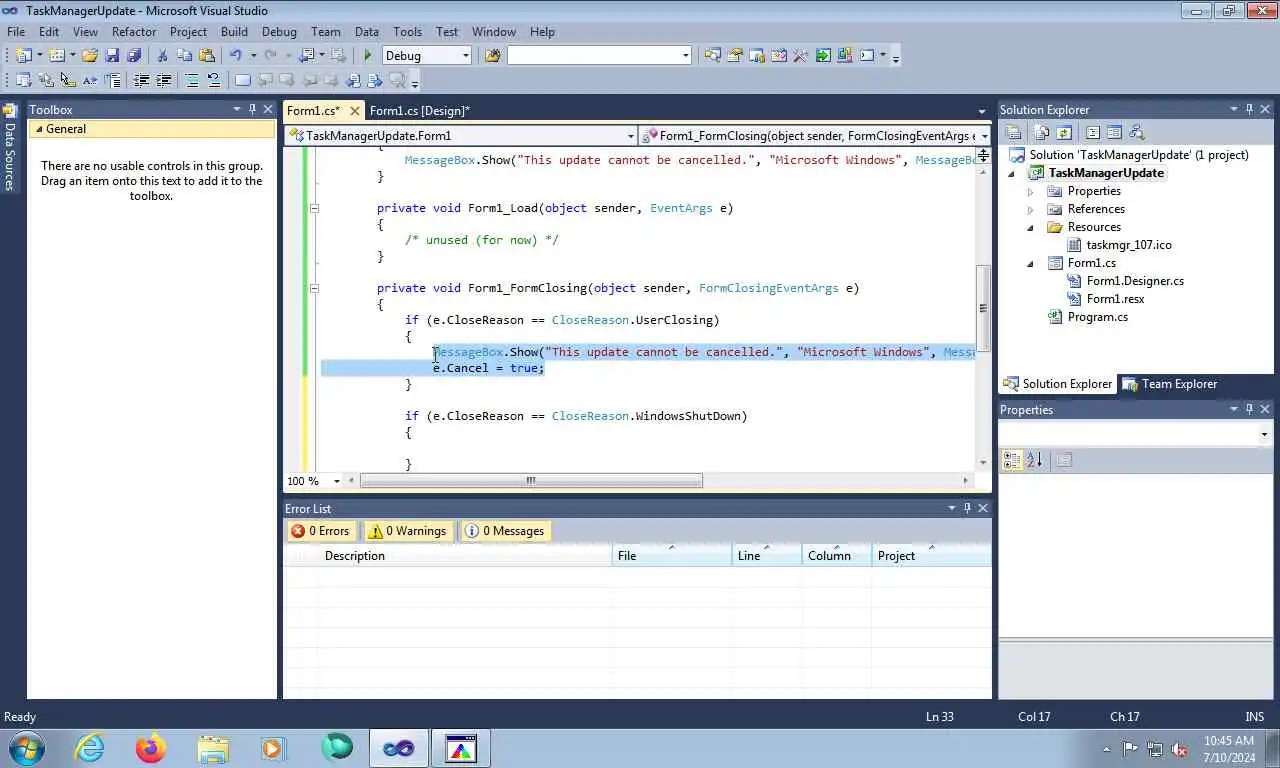The height and width of the screenshot is (768, 1280).
Task: Open the 100 % zoom dropdown
Action: (336, 481)
